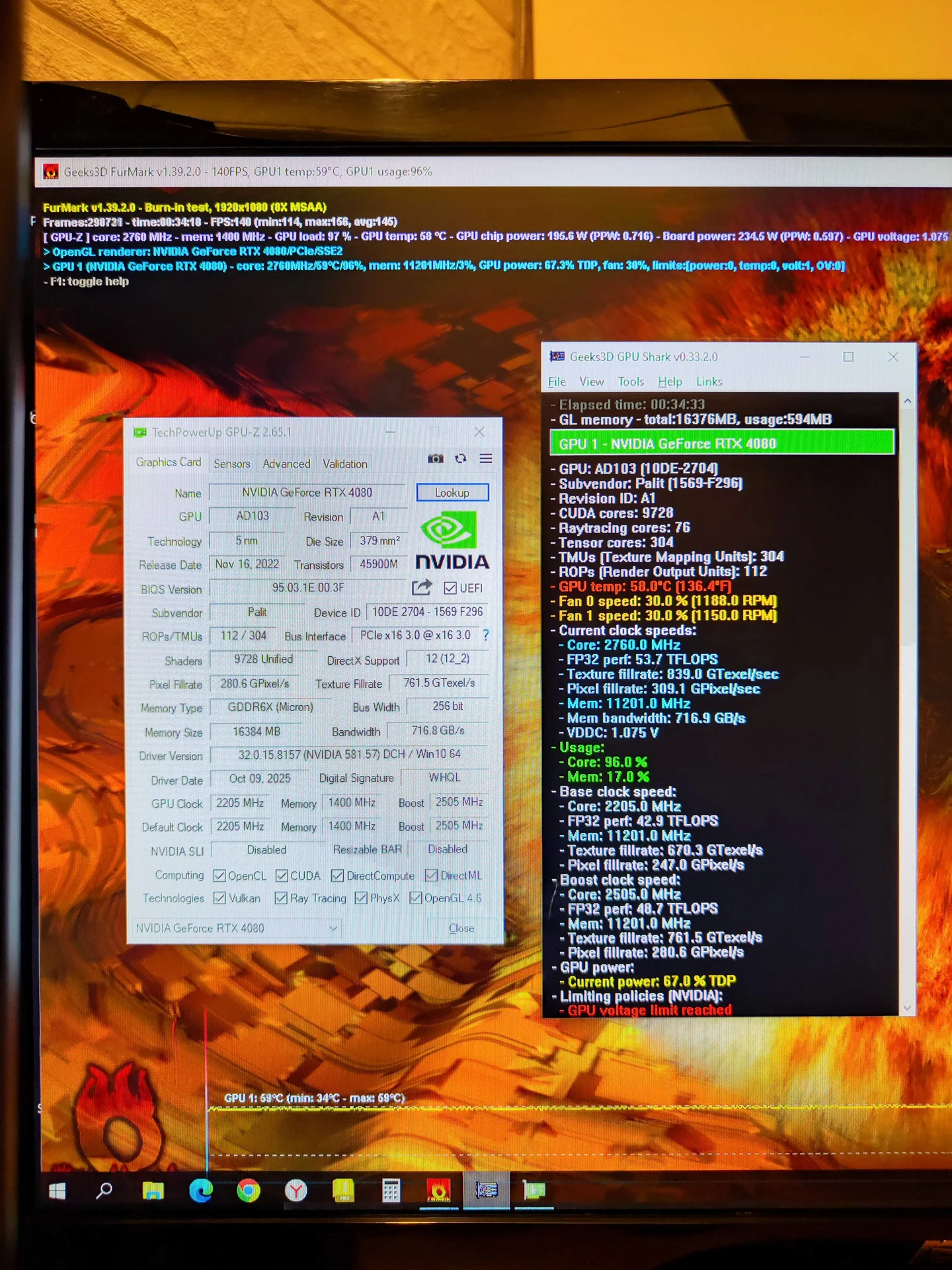Open Yandex Browser from the taskbar

[296, 1191]
